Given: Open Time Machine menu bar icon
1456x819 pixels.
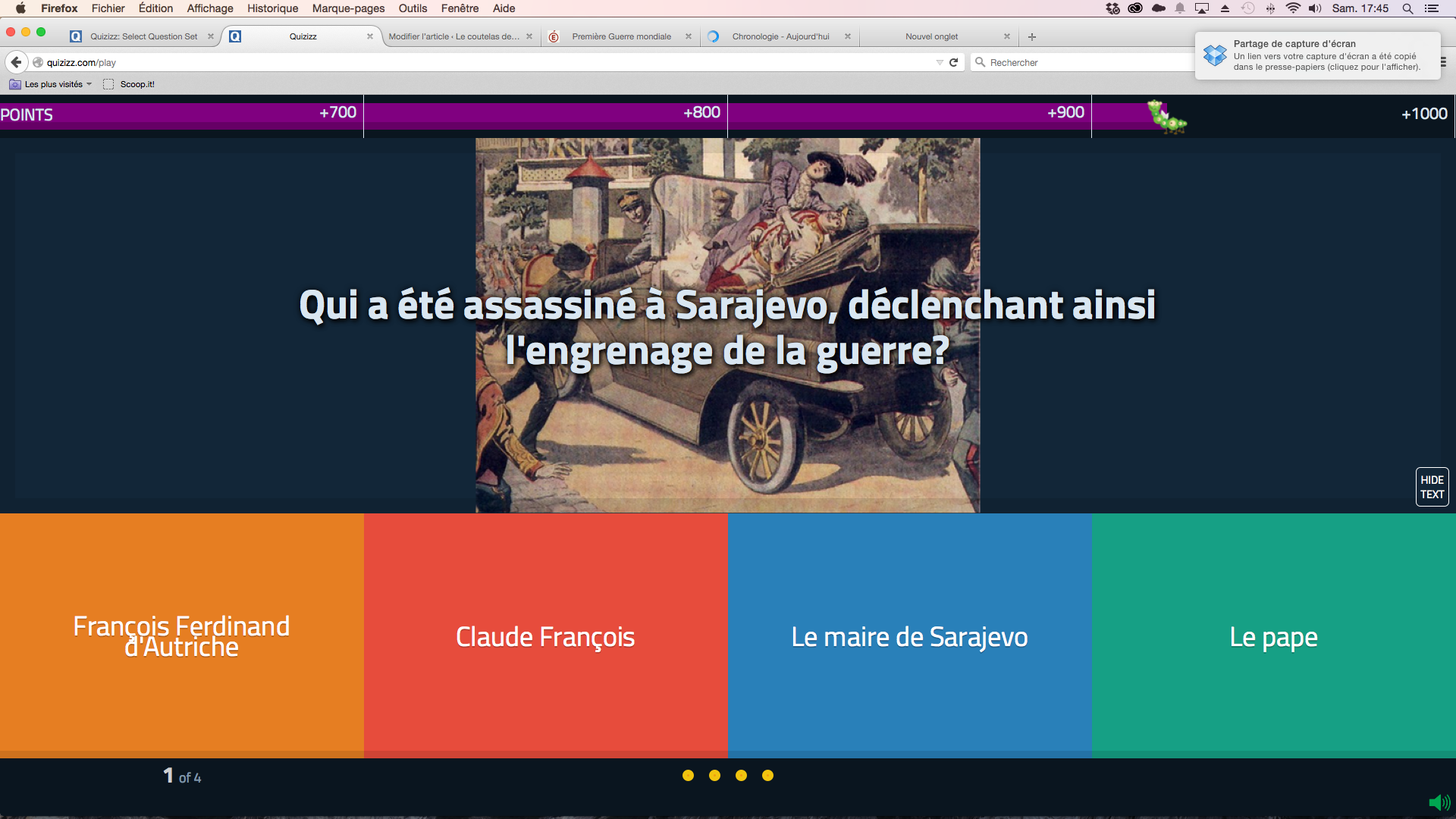Looking at the screenshot, I should tap(1247, 8).
